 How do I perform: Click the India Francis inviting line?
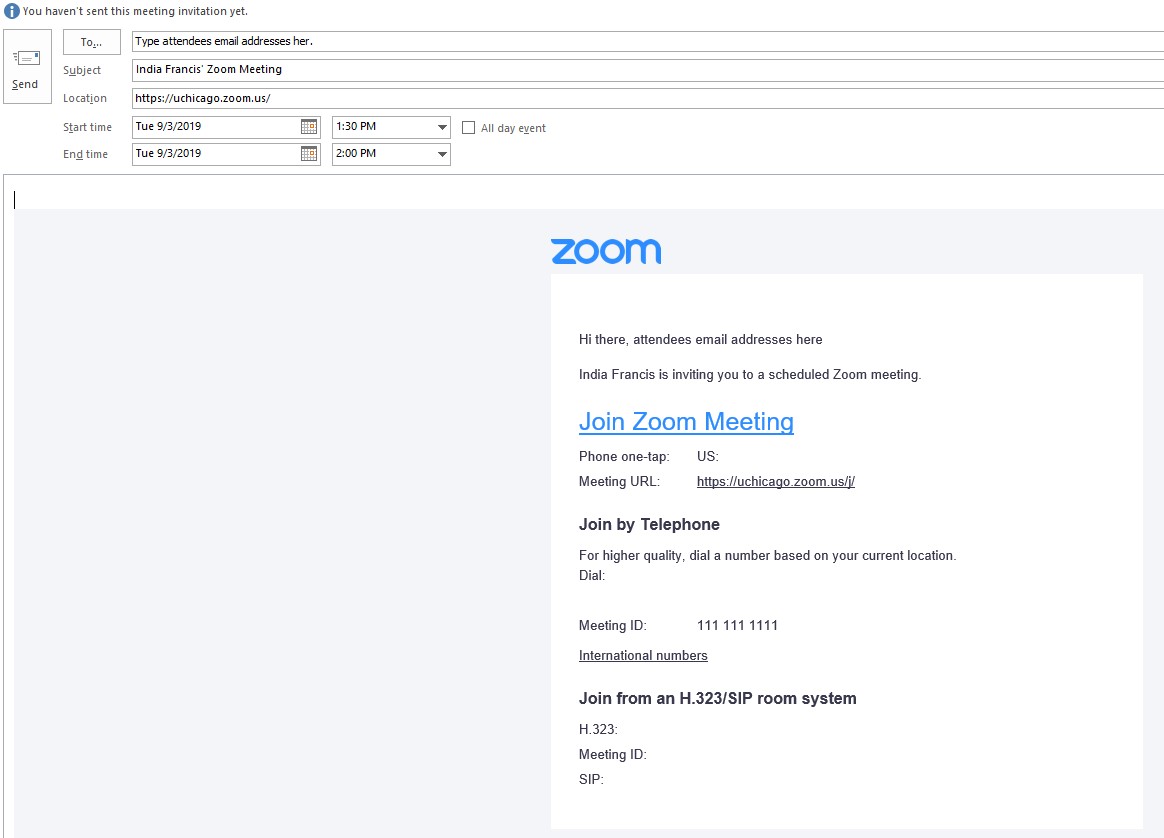(x=750, y=375)
